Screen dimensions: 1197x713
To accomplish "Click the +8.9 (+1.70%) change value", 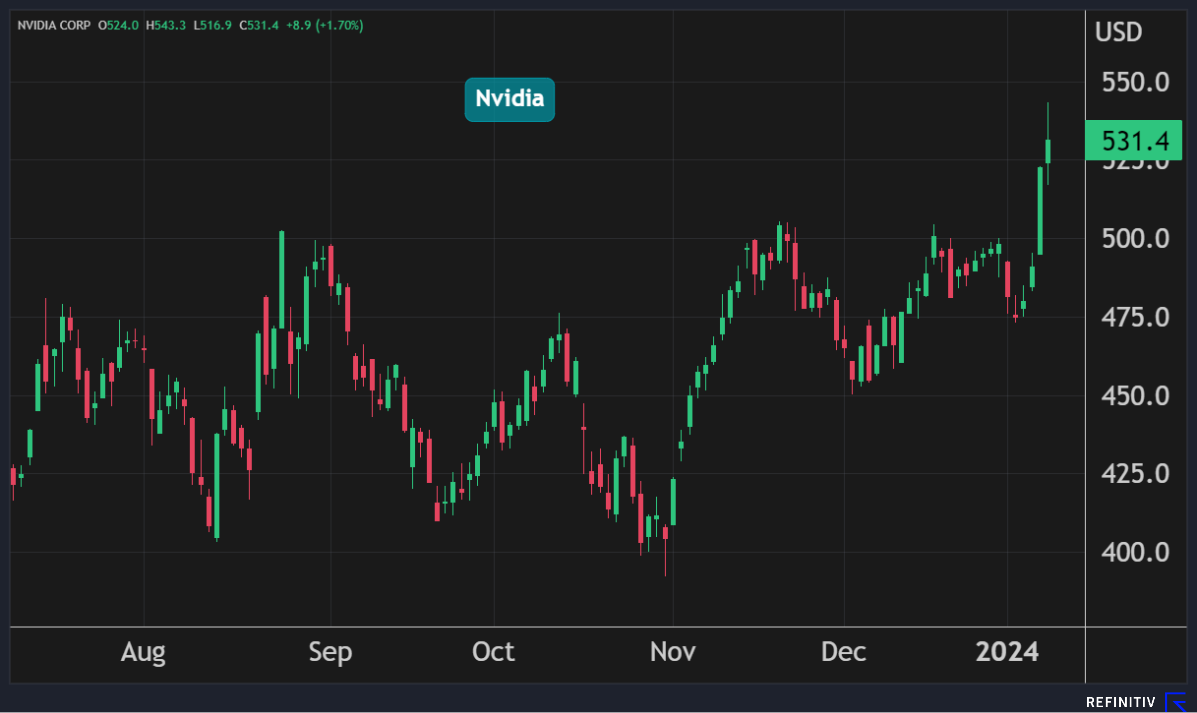I will pos(323,25).
